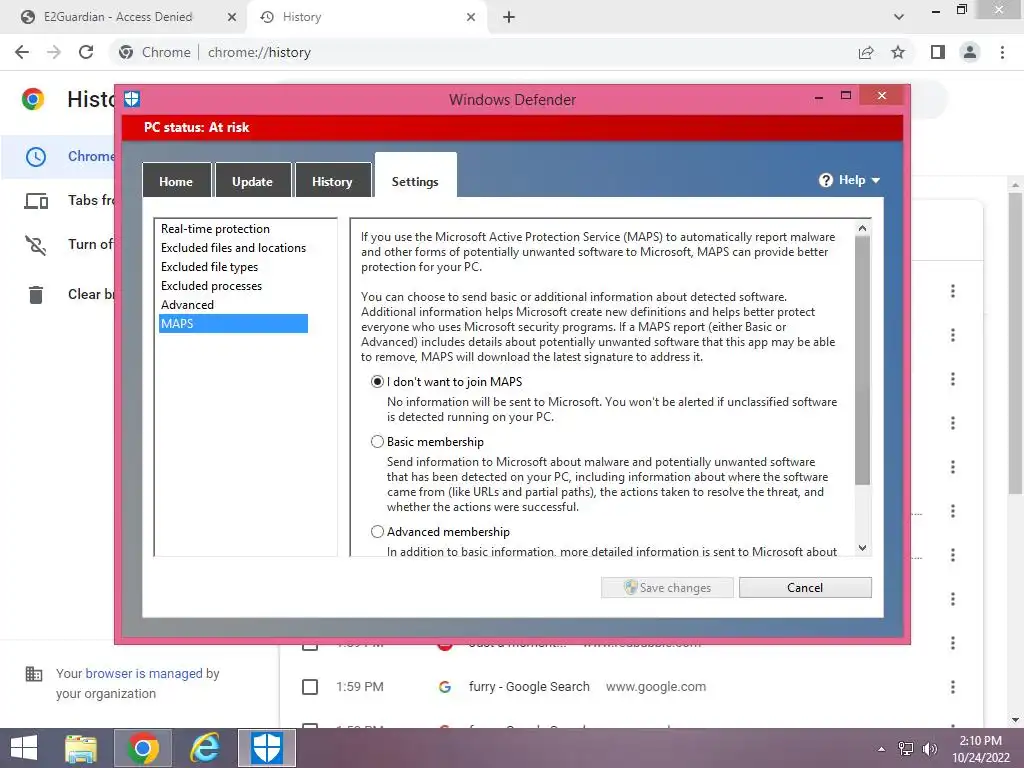The height and width of the screenshot is (768, 1024).
Task: Open Chrome tab search chevron
Action: (899, 17)
